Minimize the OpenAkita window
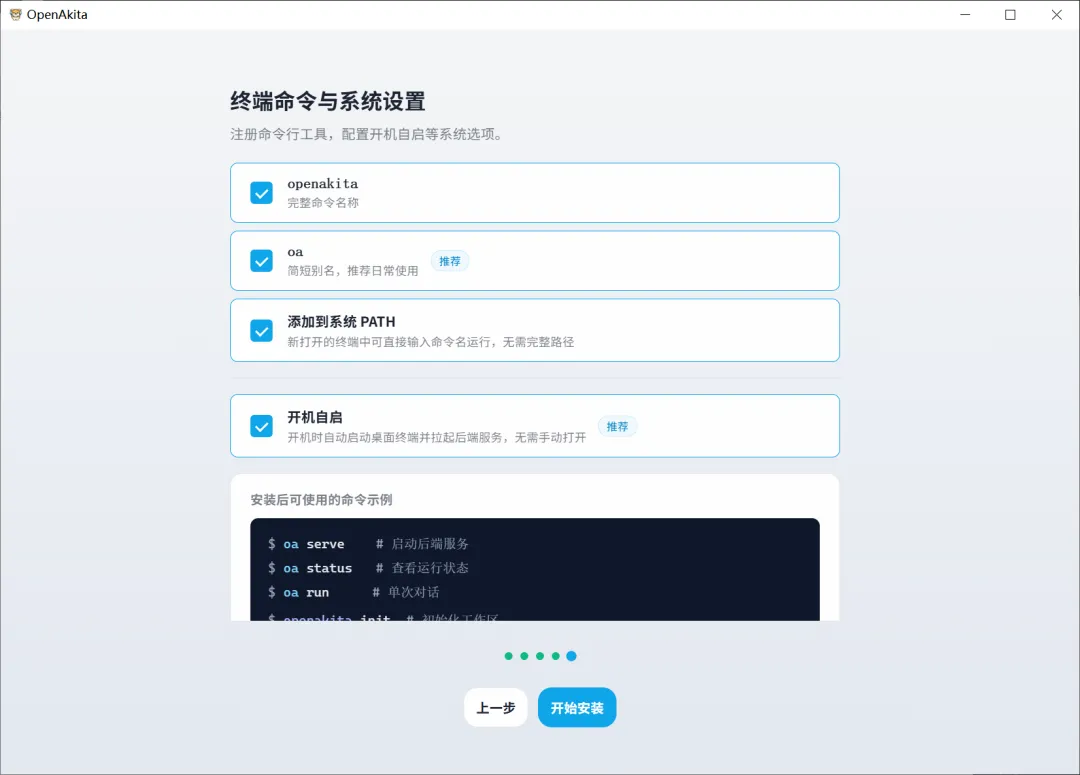Viewport: 1080px width, 775px height. [x=965, y=14]
